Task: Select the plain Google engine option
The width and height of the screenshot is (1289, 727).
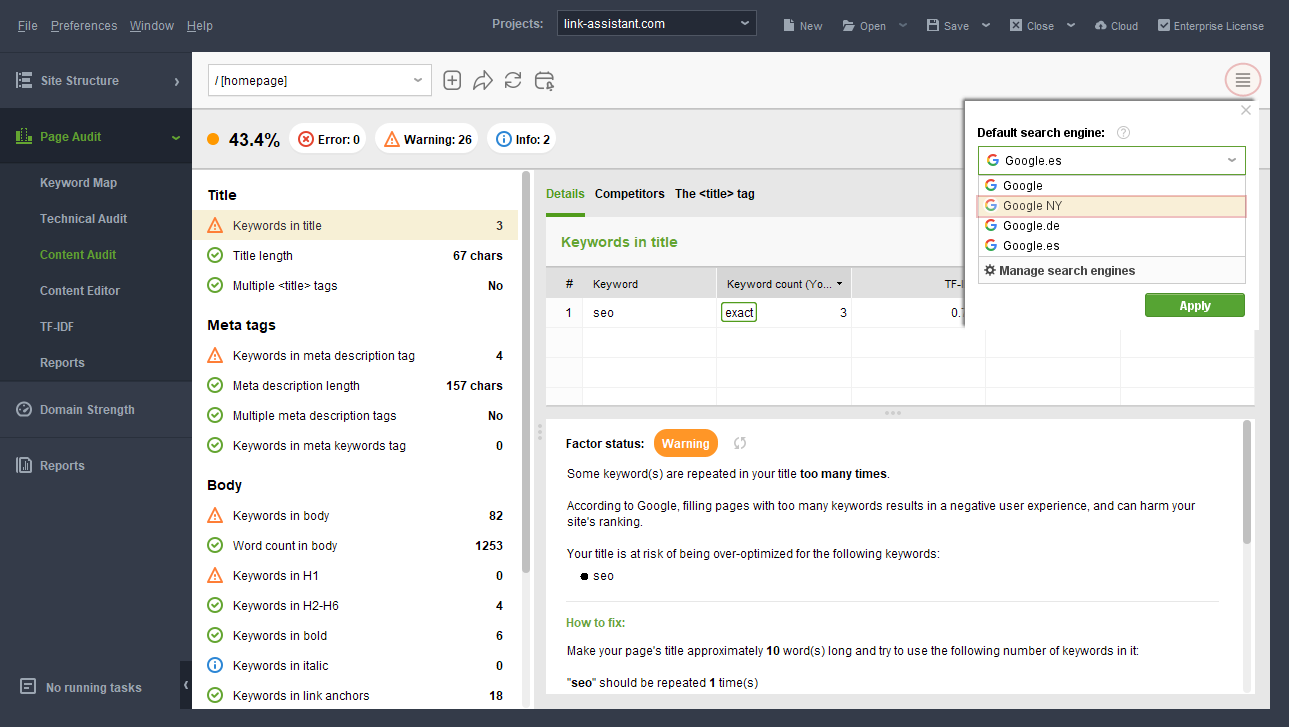Action: 1112,186
